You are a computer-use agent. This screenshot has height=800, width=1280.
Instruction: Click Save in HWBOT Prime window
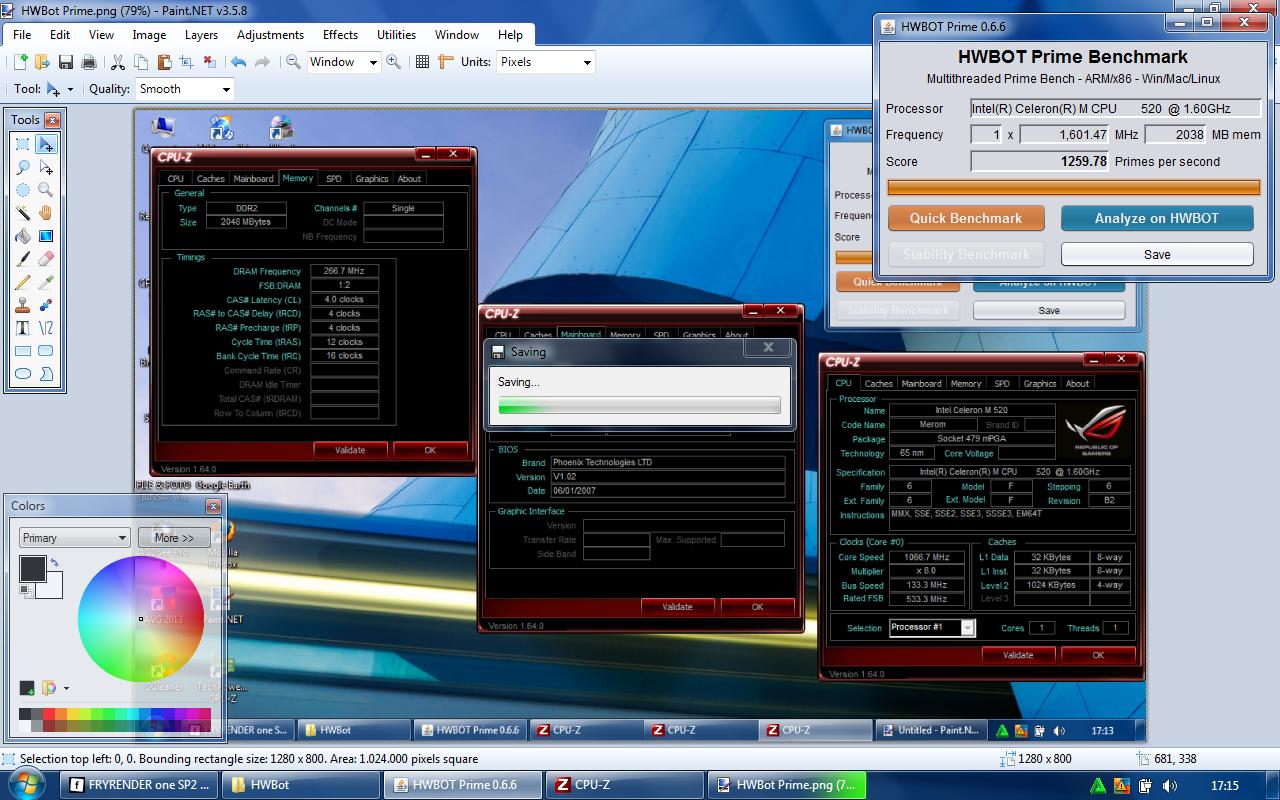[1157, 254]
